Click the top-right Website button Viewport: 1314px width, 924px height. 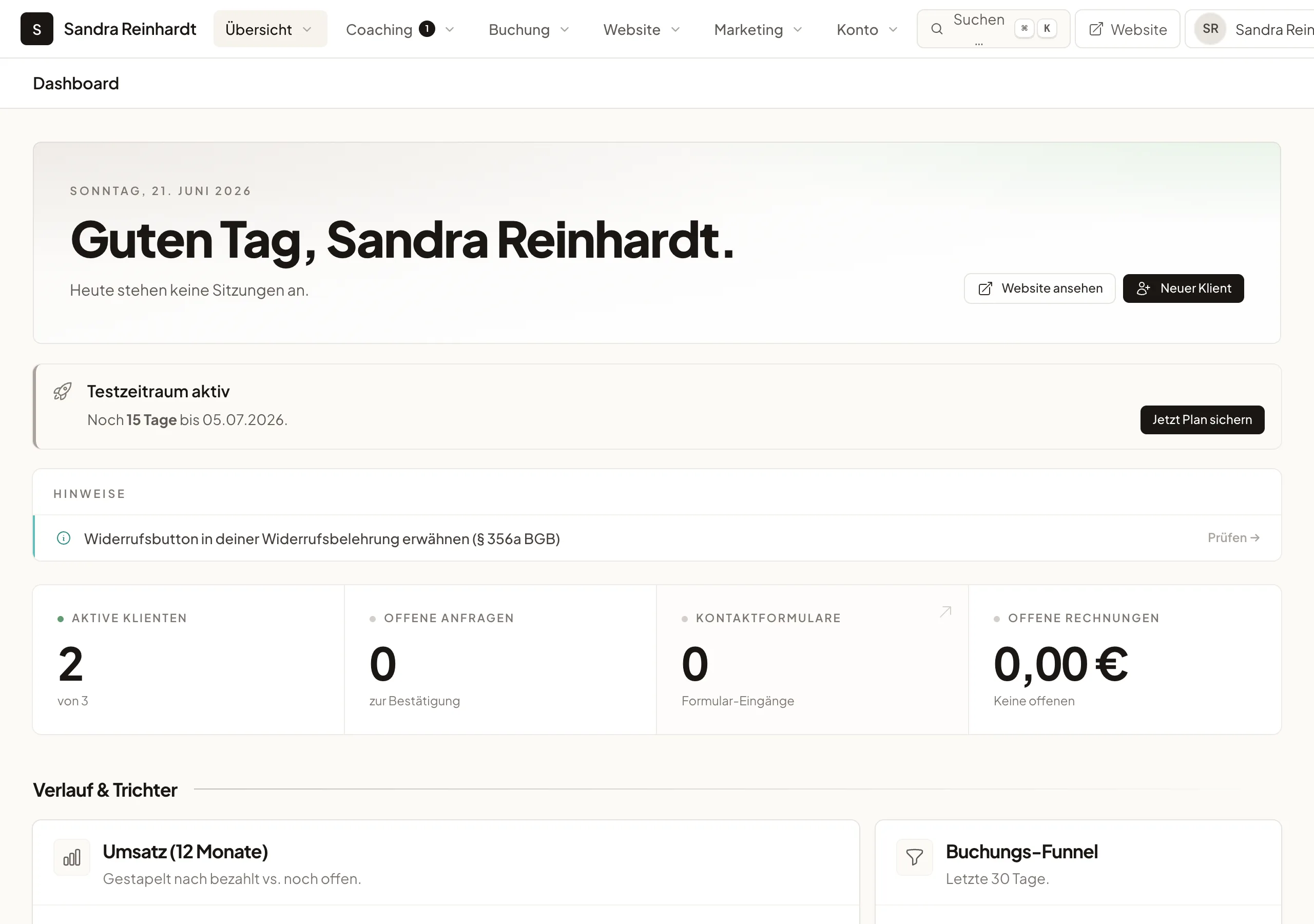(1127, 29)
